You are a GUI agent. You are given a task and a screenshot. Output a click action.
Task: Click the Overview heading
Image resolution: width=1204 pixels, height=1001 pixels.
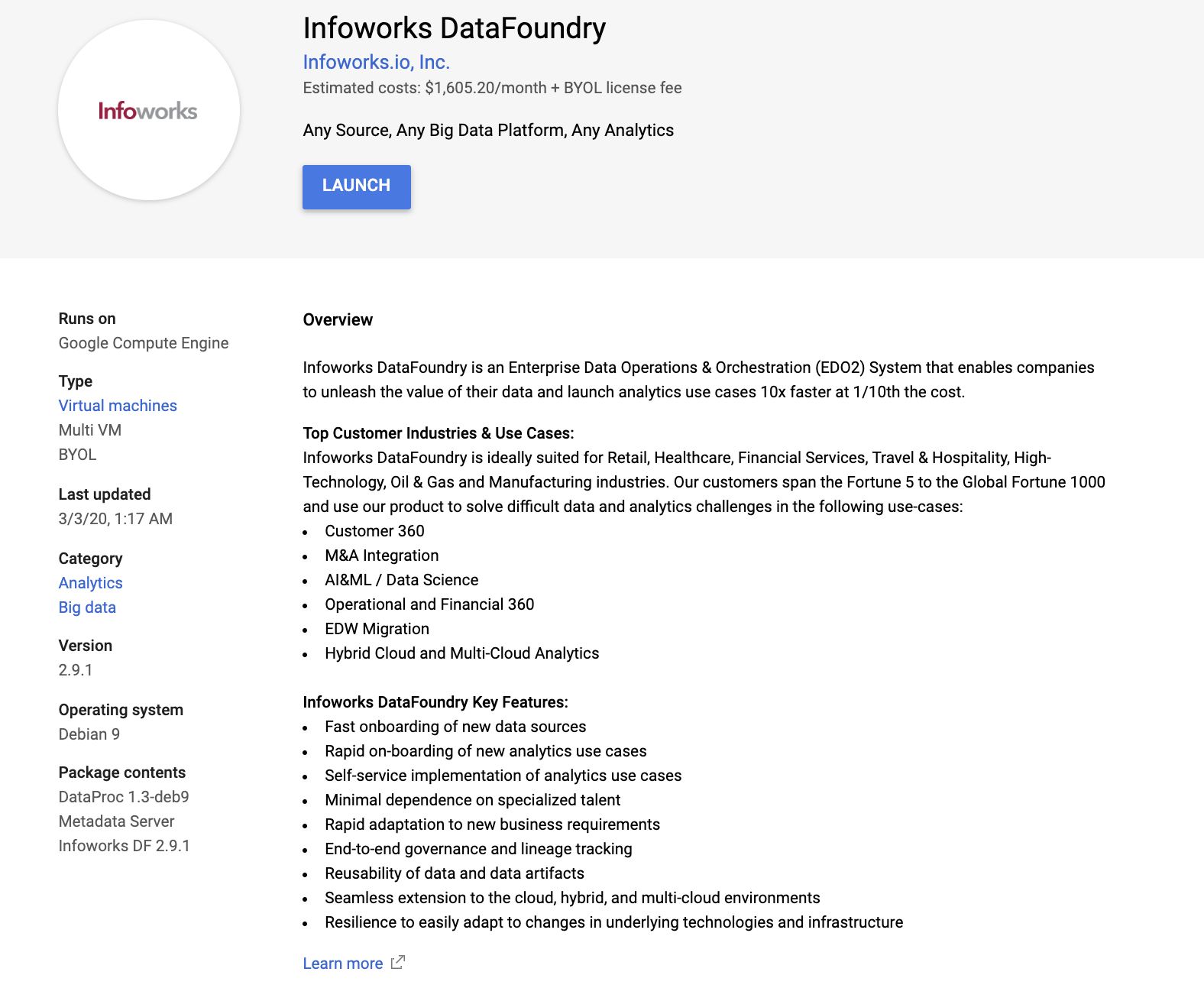pyautogui.click(x=338, y=320)
